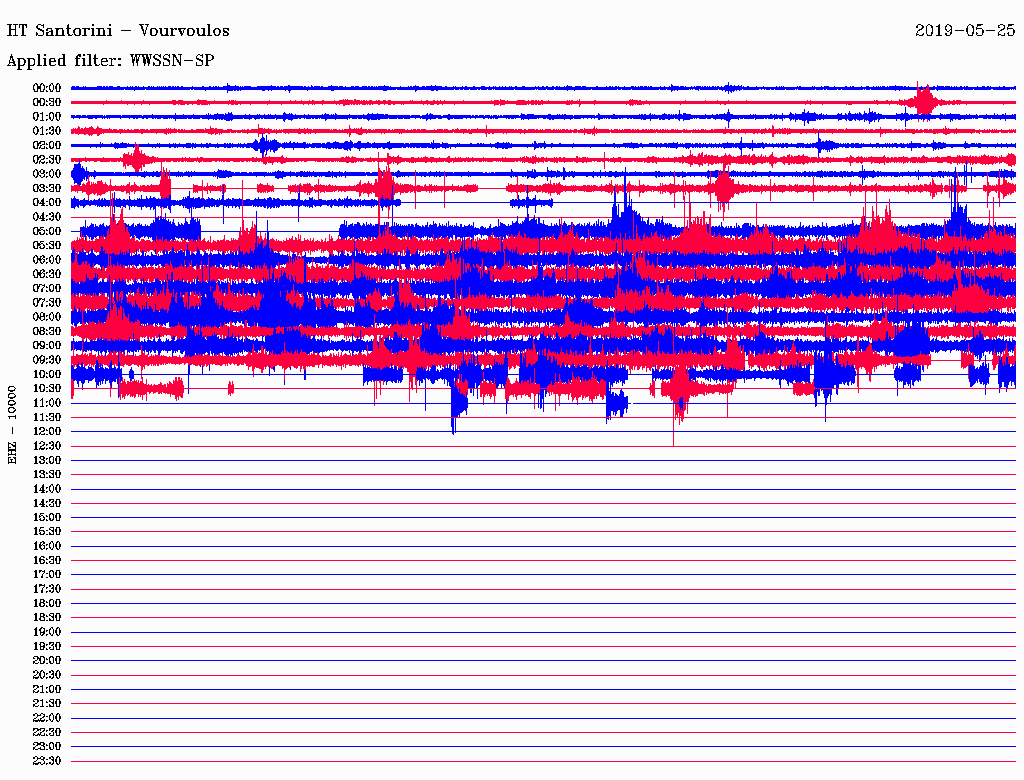Click the blue spike at start of 03:00 trace
Image resolution: width=1024 pixels, height=780 pixels.
tap(79, 174)
